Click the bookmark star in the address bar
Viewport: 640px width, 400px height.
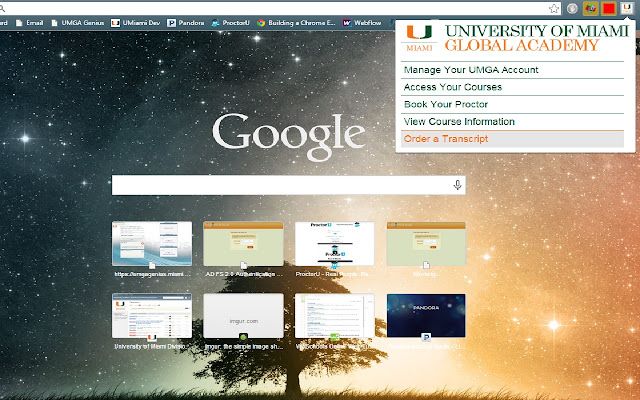[x=554, y=9]
